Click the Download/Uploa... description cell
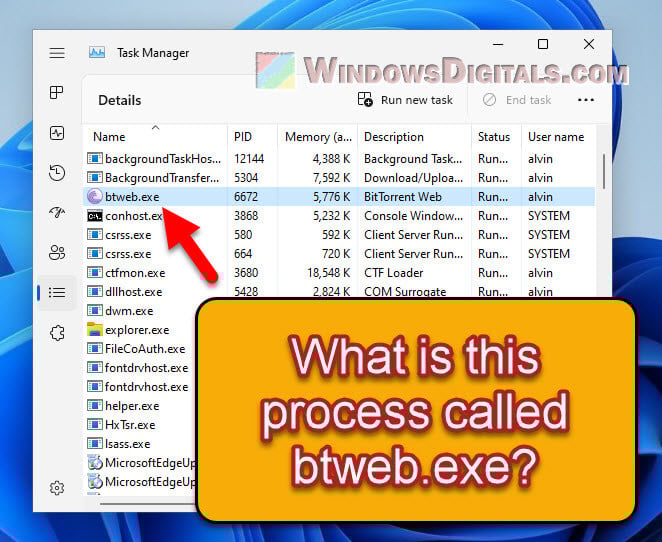This screenshot has height=542, width=662. (x=413, y=178)
